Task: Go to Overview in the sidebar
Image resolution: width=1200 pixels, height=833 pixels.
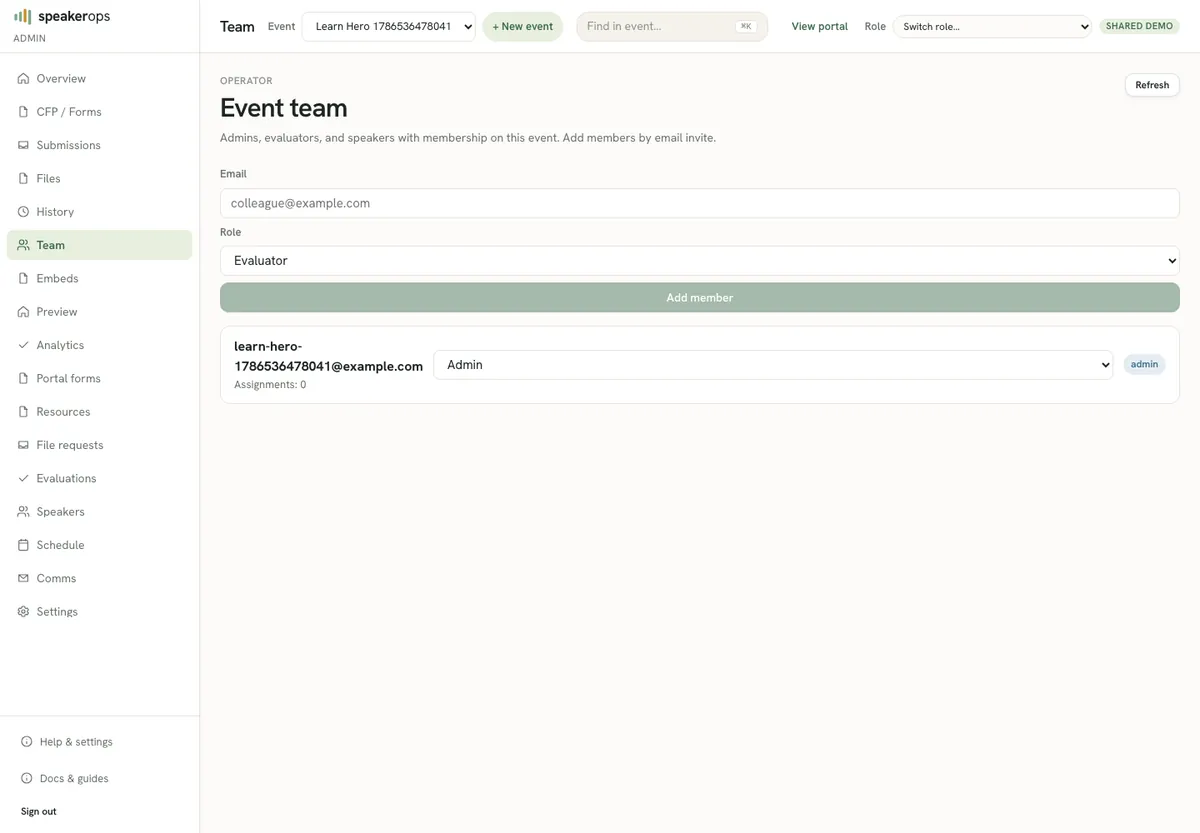Action: click(99, 78)
